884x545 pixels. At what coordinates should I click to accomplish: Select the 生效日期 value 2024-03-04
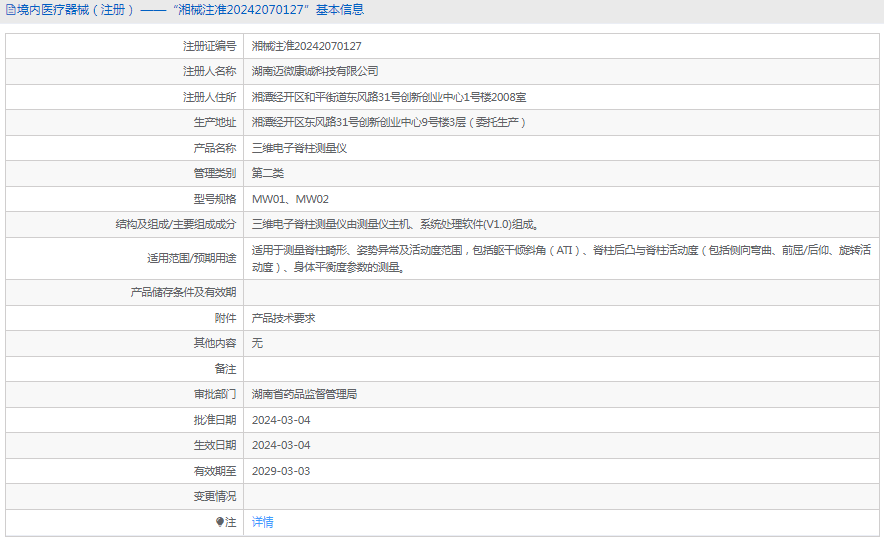tap(281, 445)
